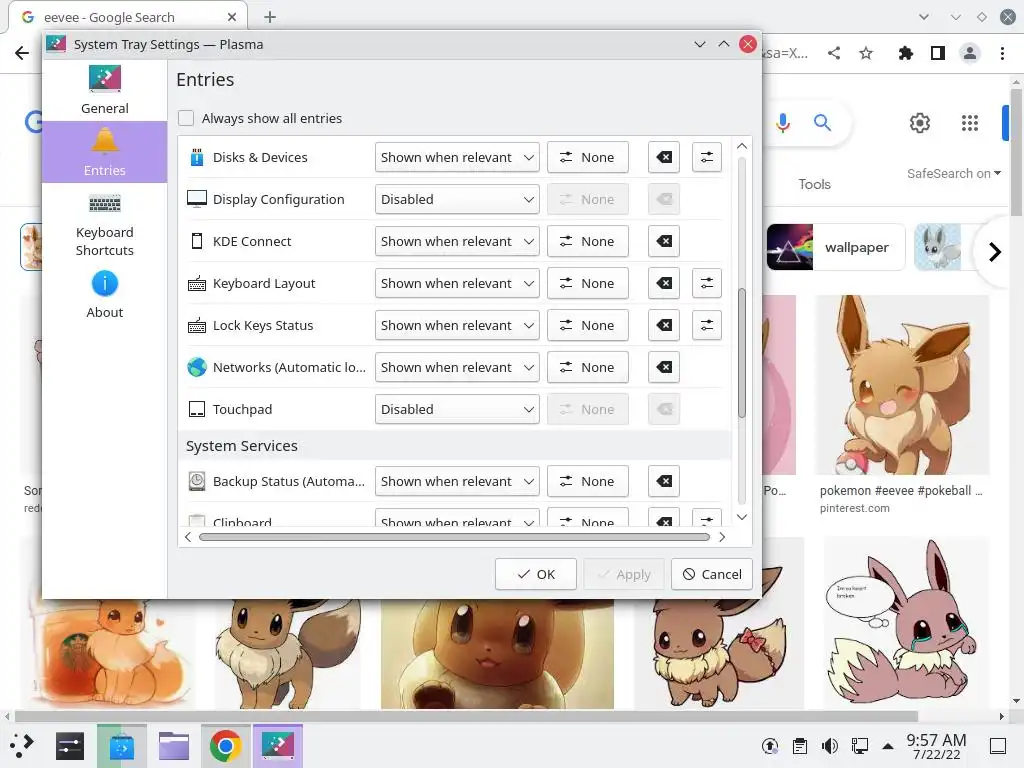Set shortcut button for KDE Connect
This screenshot has width=1024, height=768.
pos(588,241)
